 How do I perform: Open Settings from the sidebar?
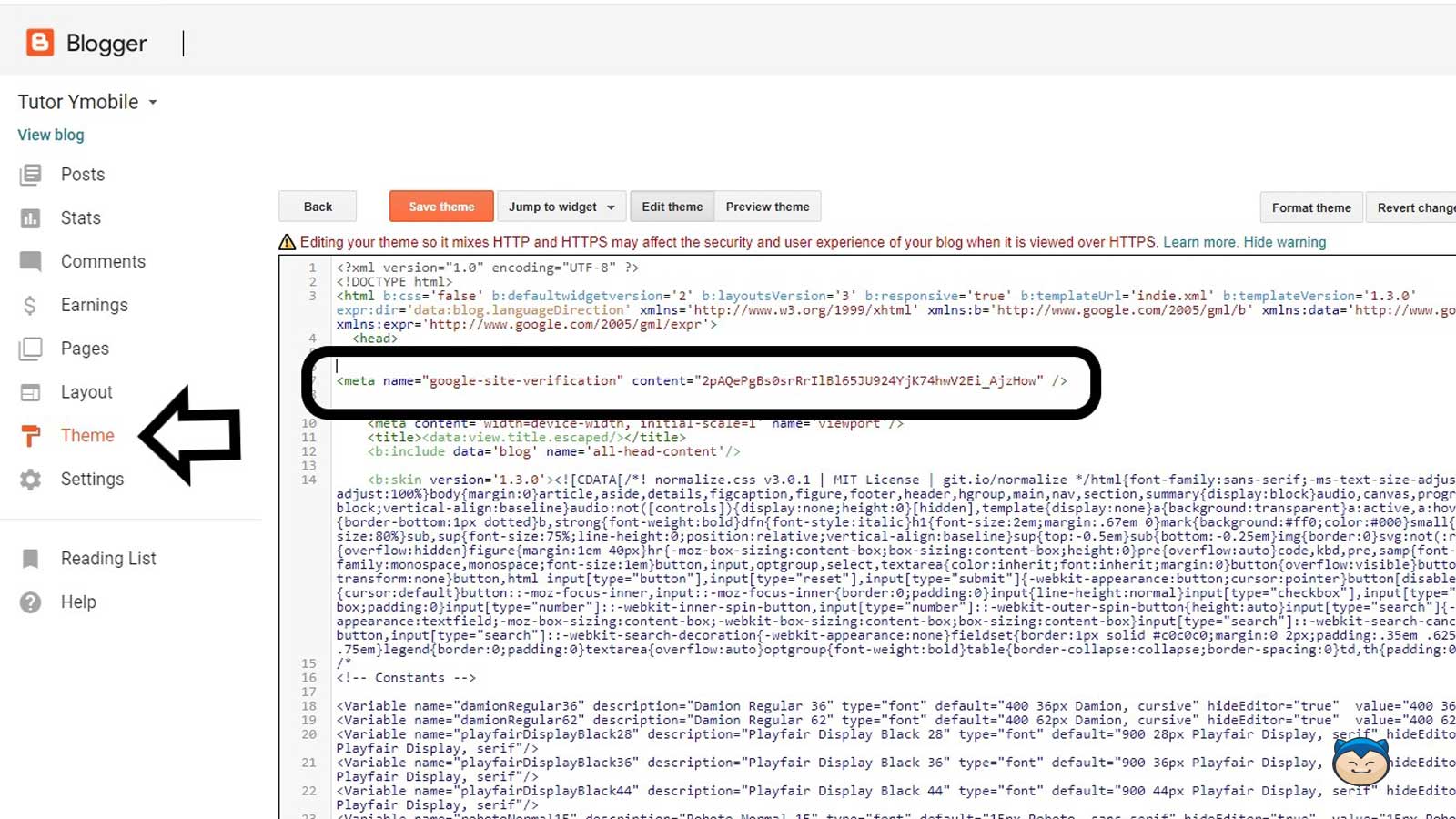pos(92,480)
